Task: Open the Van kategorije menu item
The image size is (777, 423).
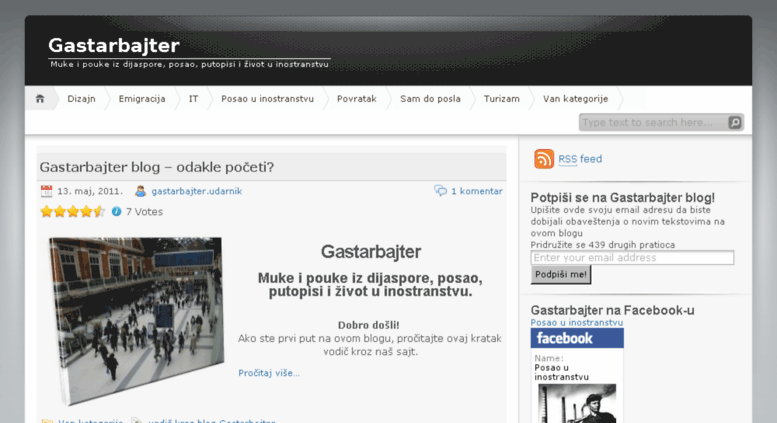Action: [575, 99]
